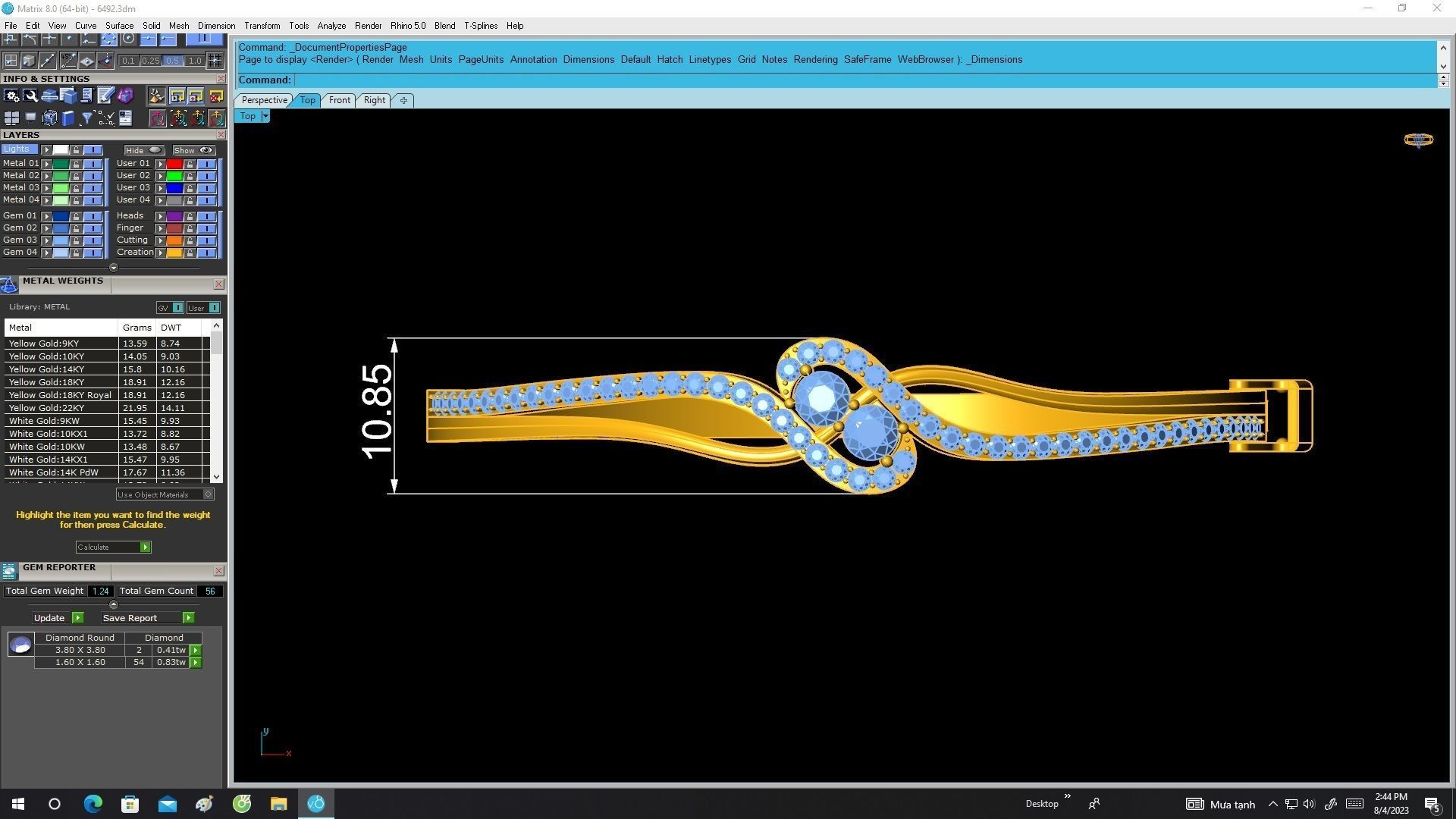The width and height of the screenshot is (1456, 819).
Task: Open the Analyze menu
Action: pyautogui.click(x=331, y=26)
